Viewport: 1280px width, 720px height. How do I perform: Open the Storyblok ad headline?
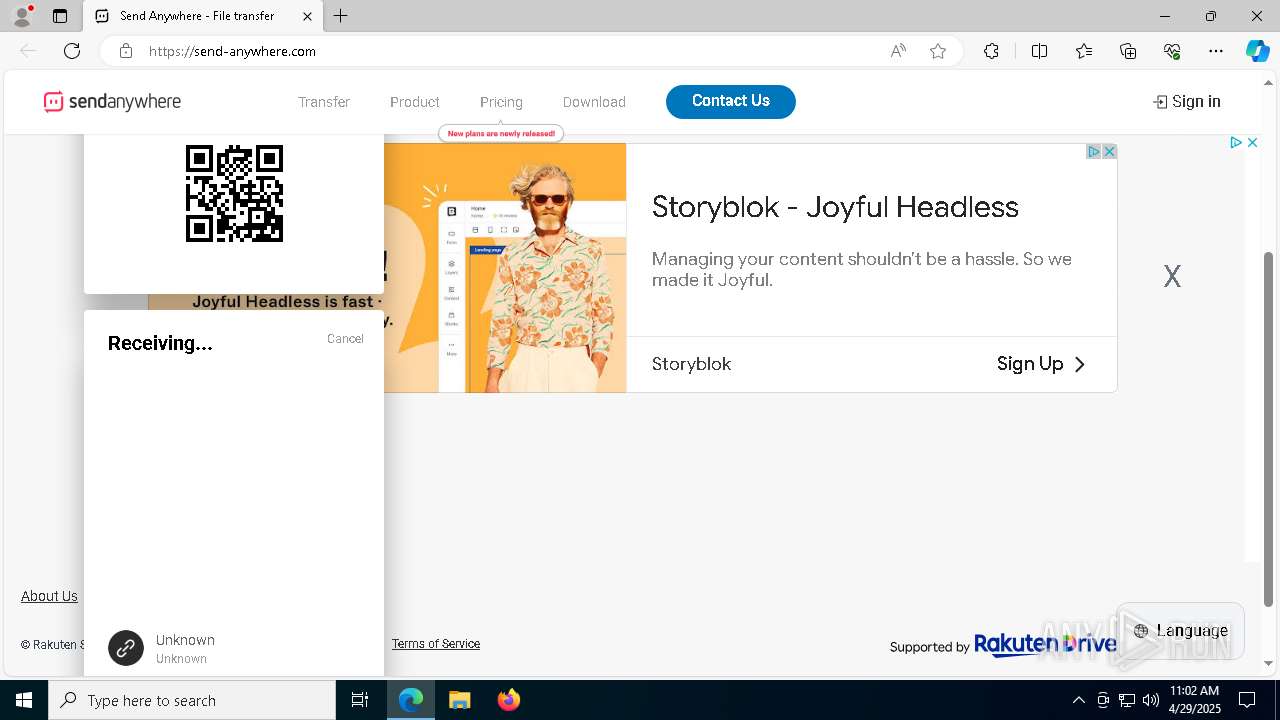[x=835, y=207]
